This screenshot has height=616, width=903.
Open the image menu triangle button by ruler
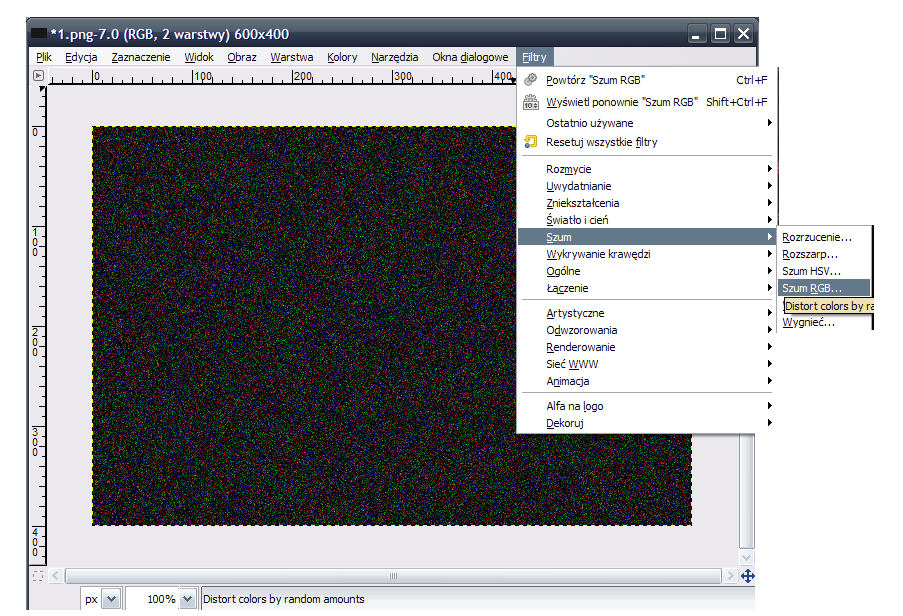(39, 75)
